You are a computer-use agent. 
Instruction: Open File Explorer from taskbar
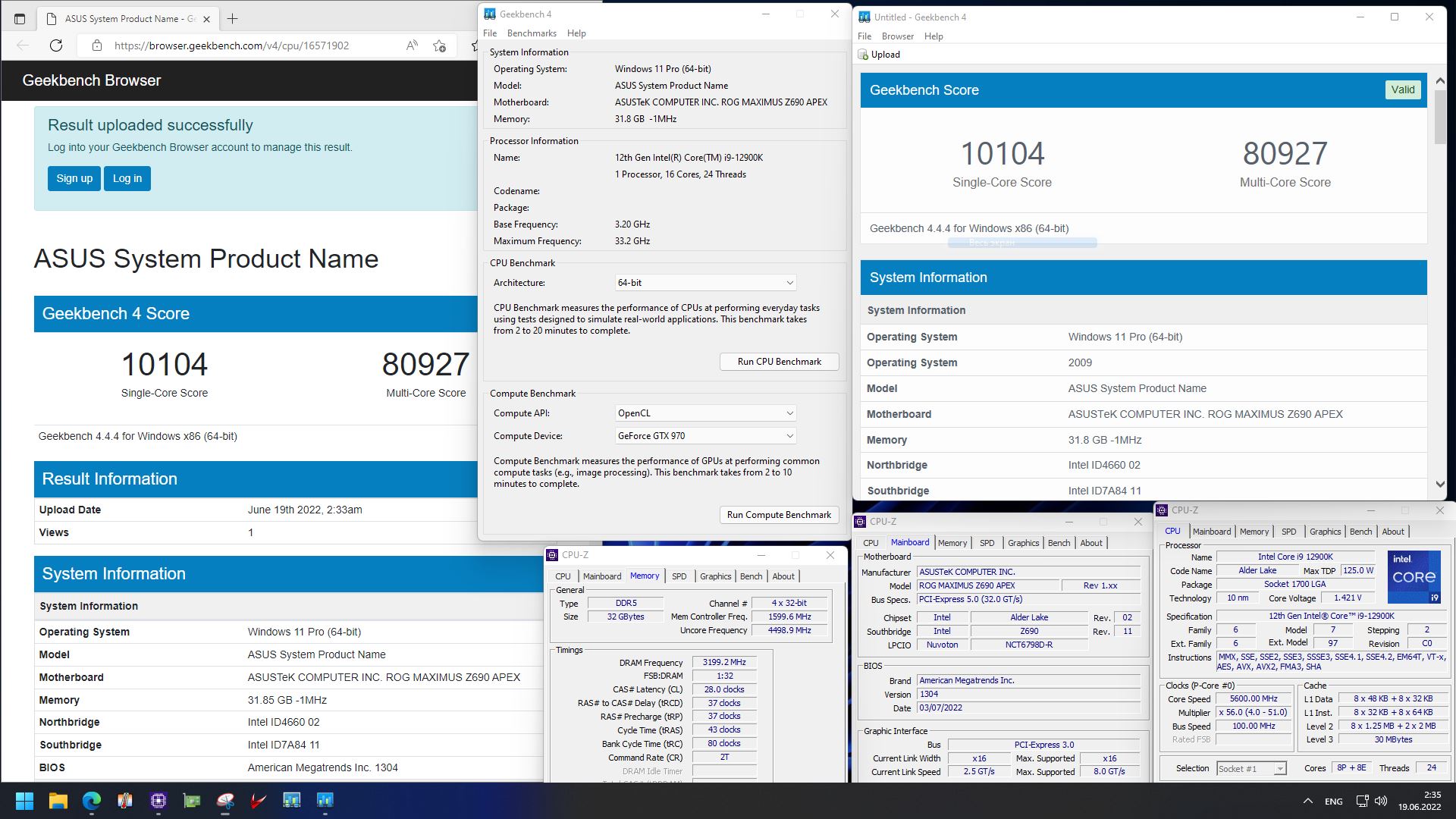pos(58,800)
